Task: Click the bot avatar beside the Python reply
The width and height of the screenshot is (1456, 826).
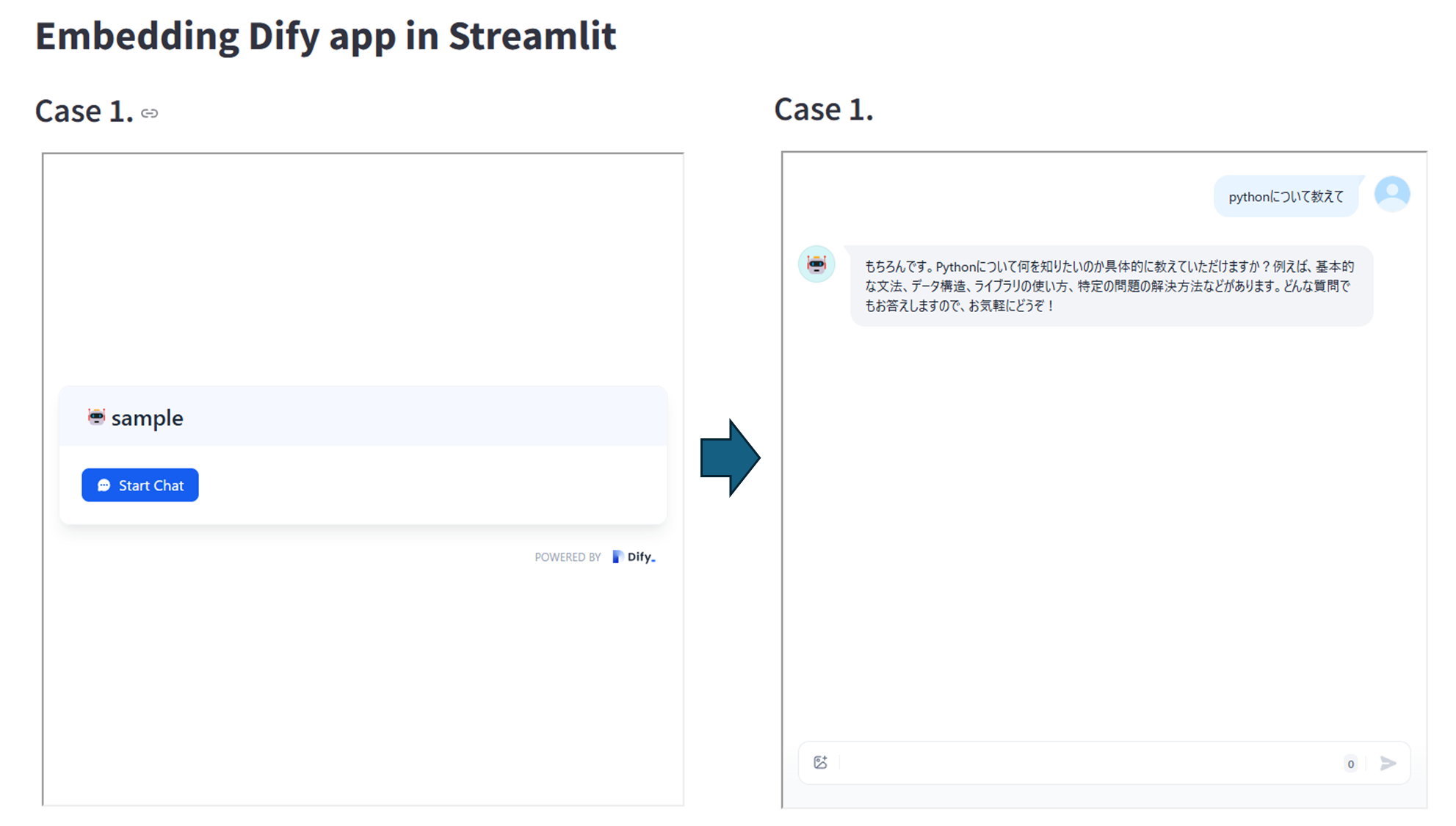Action: point(816,265)
